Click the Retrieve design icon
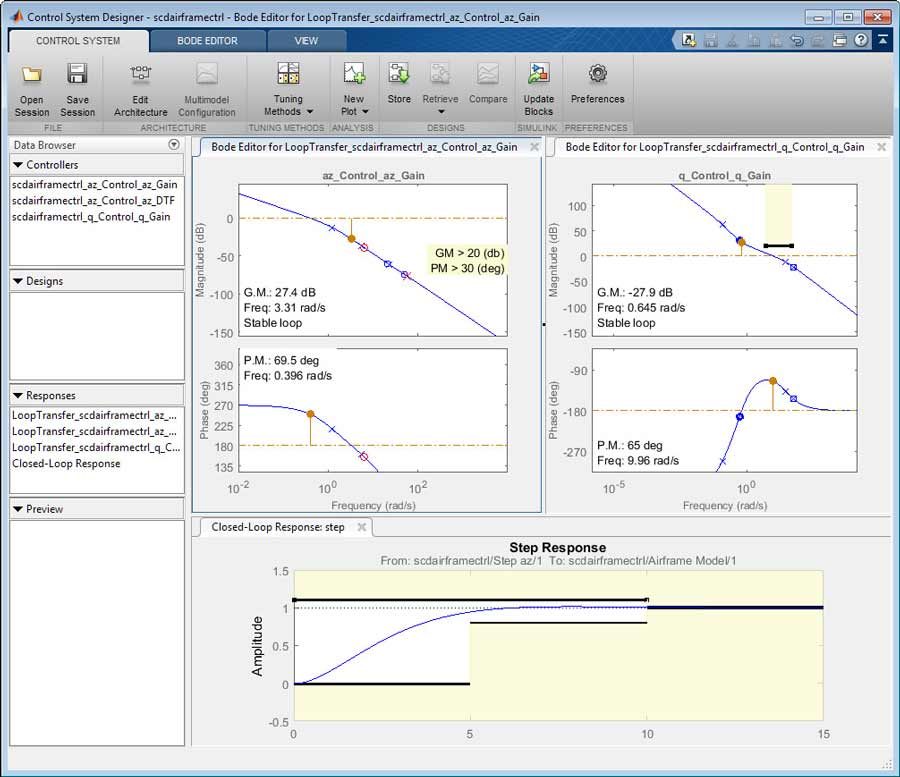 click(440, 73)
